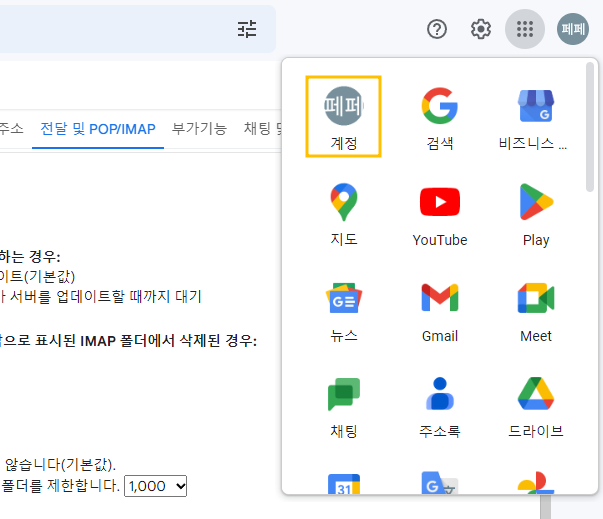Open the search filter options icon
The width and height of the screenshot is (603, 519).
coord(247,29)
